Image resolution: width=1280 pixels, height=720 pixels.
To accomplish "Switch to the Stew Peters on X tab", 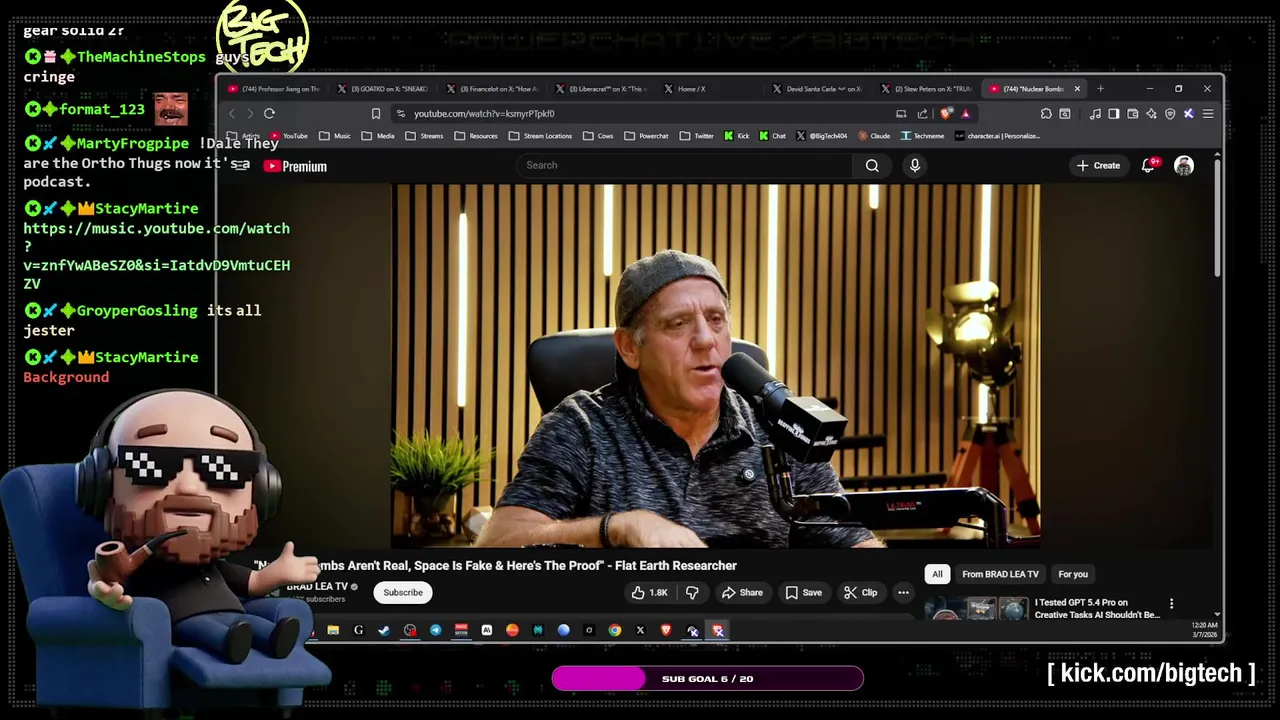I will tap(927, 89).
